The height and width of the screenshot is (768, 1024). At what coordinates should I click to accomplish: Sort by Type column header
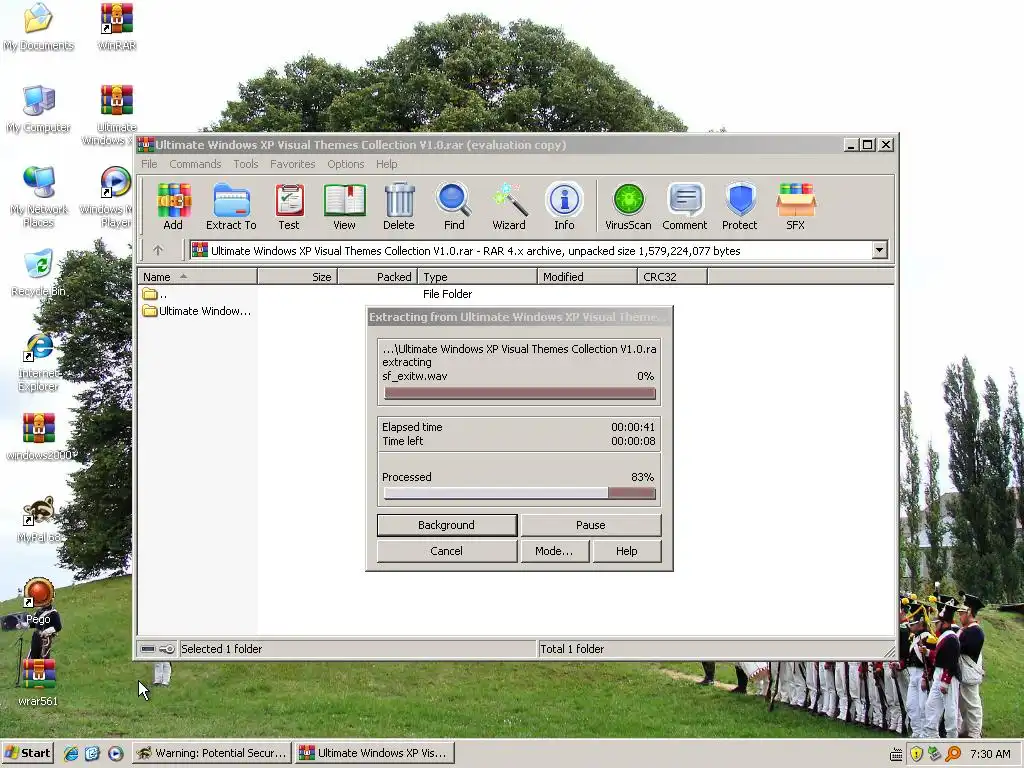pos(477,277)
